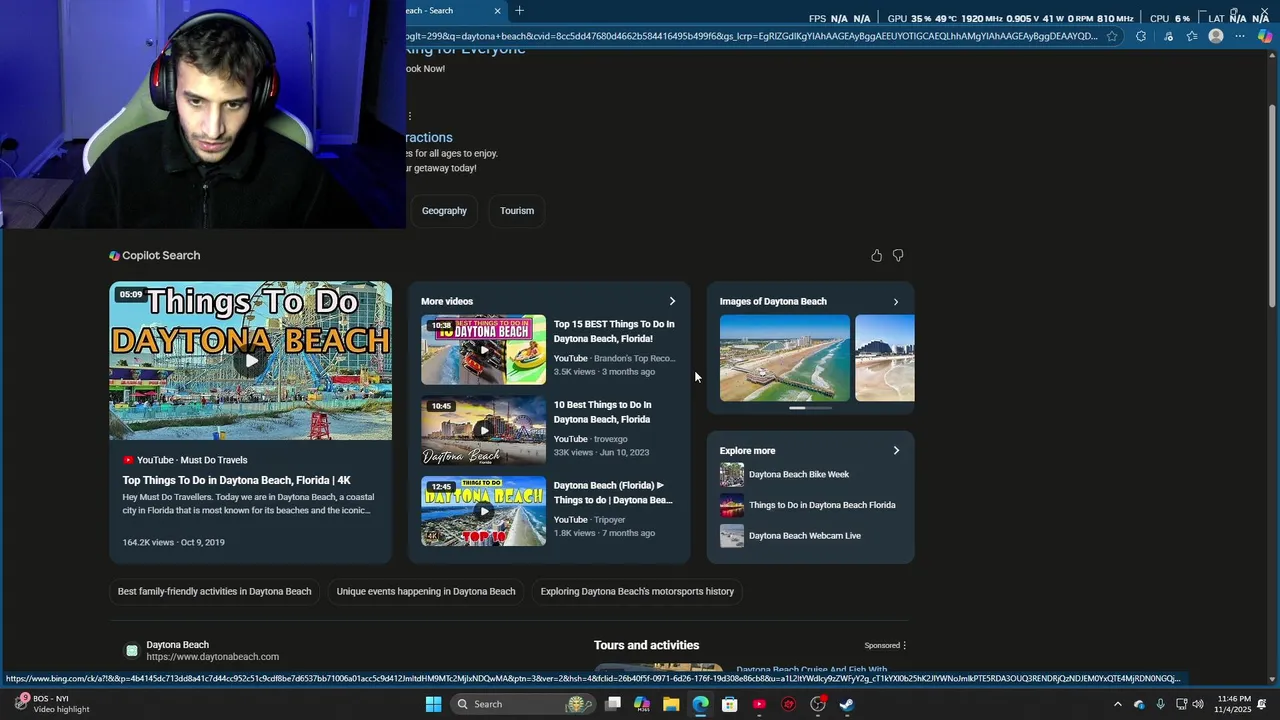Open Things to Do in Daytona Beach Florida
Image resolution: width=1280 pixels, height=720 pixels.
point(822,505)
